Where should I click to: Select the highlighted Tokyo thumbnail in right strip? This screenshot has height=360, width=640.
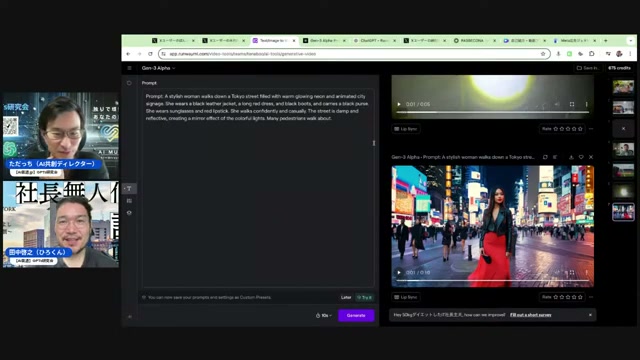point(623,212)
